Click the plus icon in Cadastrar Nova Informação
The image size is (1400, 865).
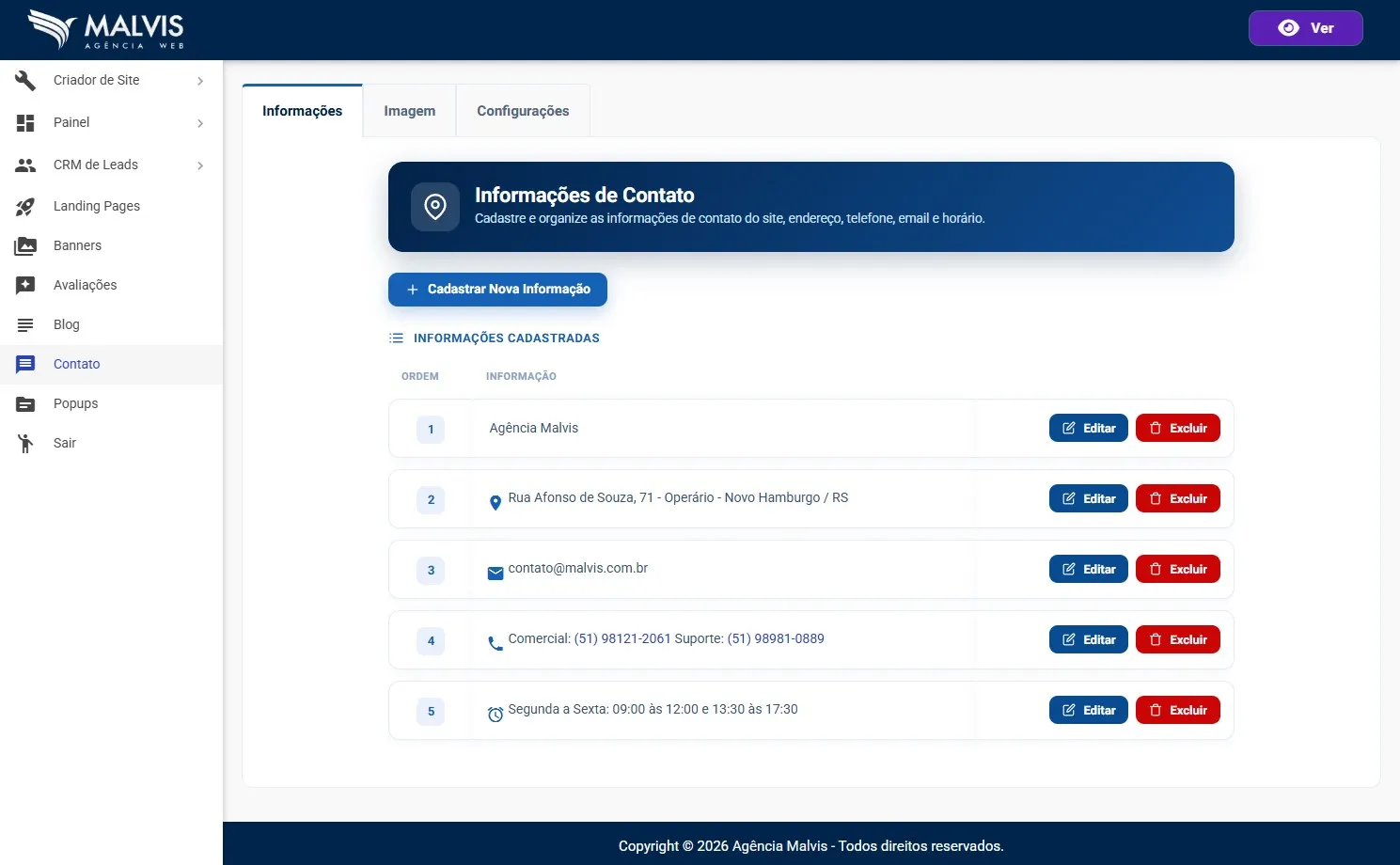[x=412, y=290]
